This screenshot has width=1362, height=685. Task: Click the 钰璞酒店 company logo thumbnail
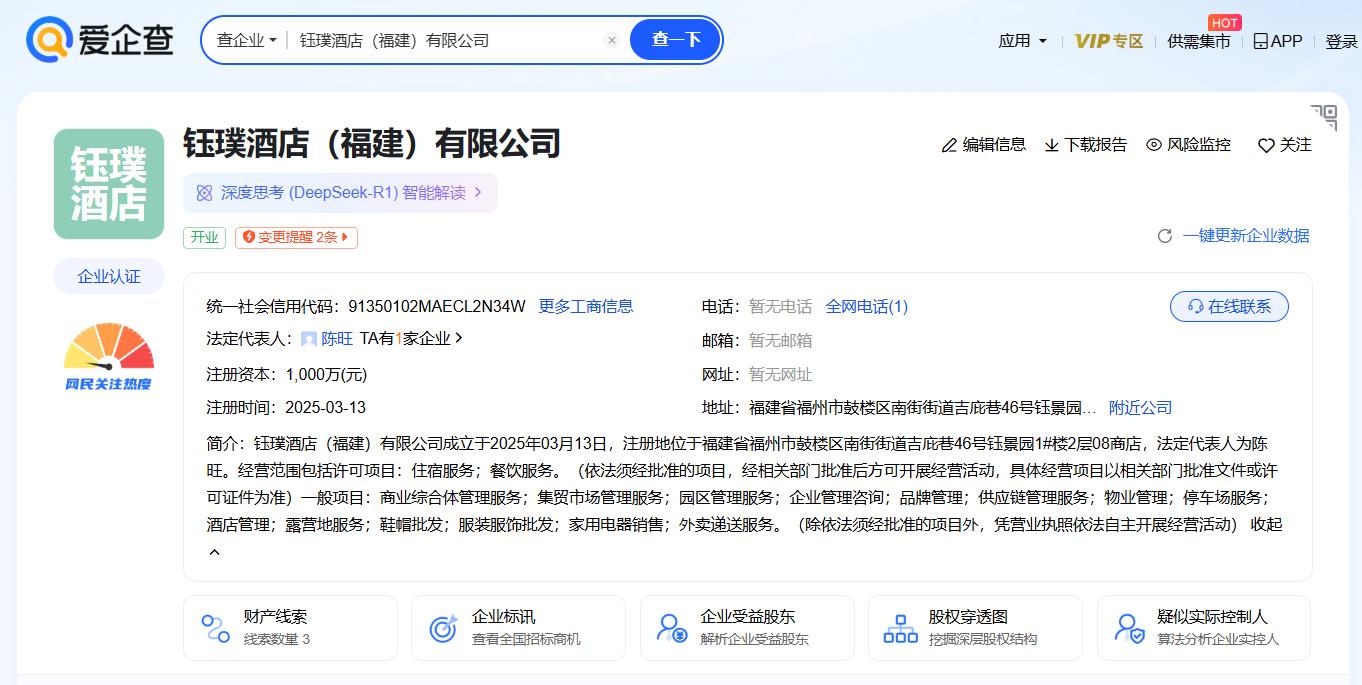point(109,184)
